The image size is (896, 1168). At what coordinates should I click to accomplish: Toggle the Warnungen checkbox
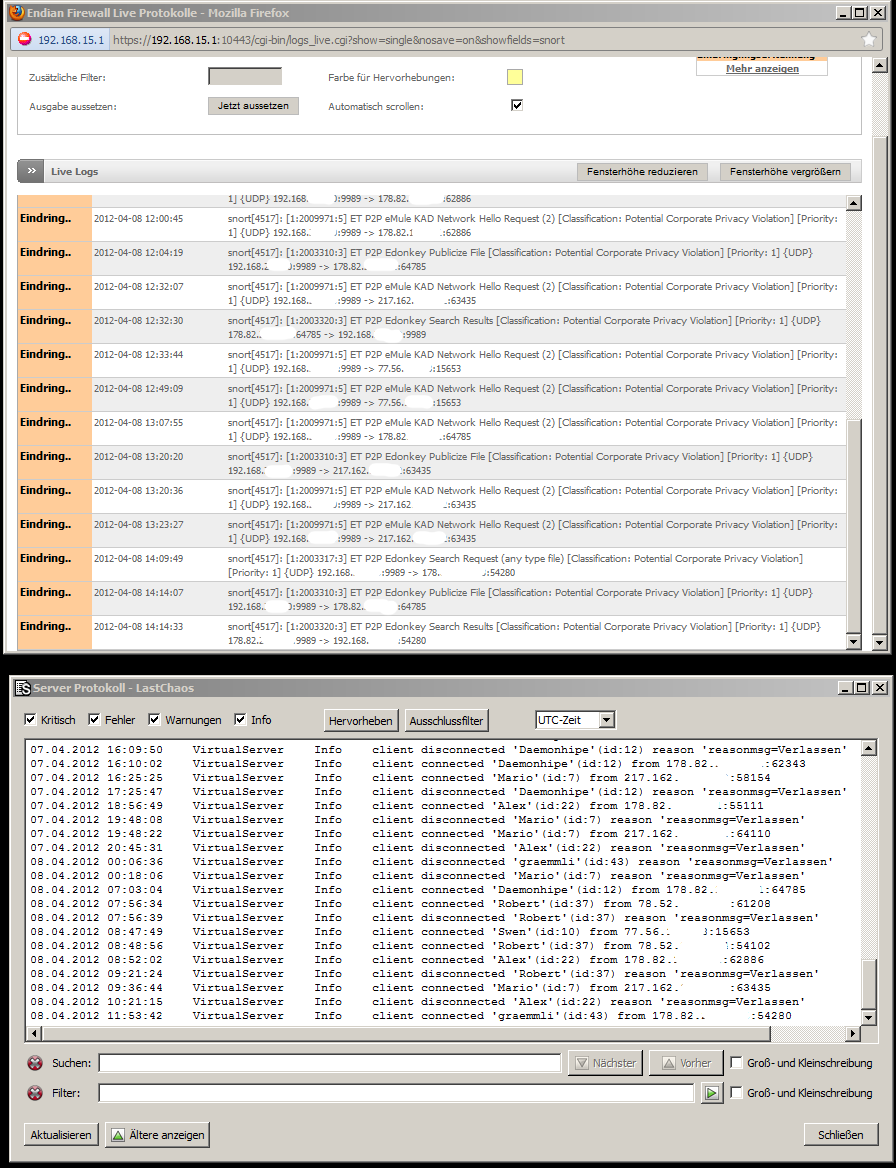pos(155,720)
